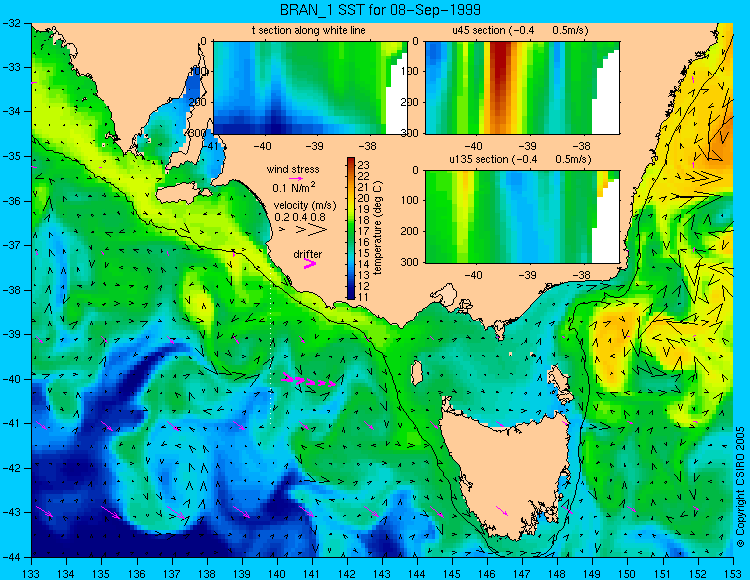Click longitude label 141 on the bottom axis

coord(312,574)
